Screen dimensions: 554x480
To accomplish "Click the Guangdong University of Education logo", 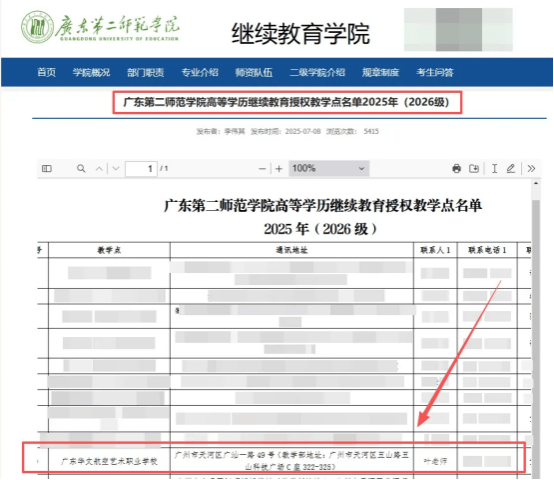I will click(100, 27).
